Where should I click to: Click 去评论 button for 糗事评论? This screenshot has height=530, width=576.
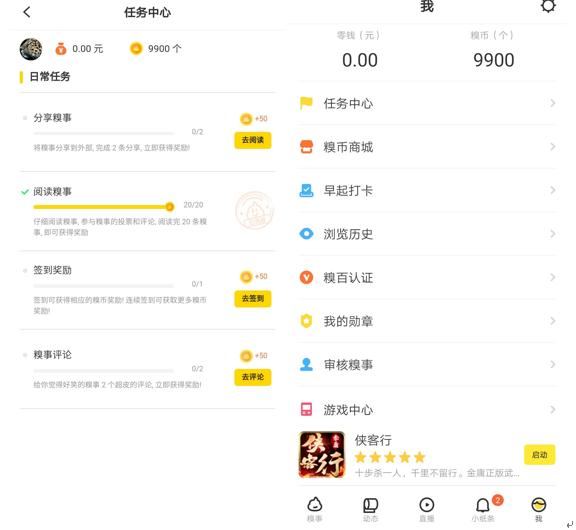(253, 377)
